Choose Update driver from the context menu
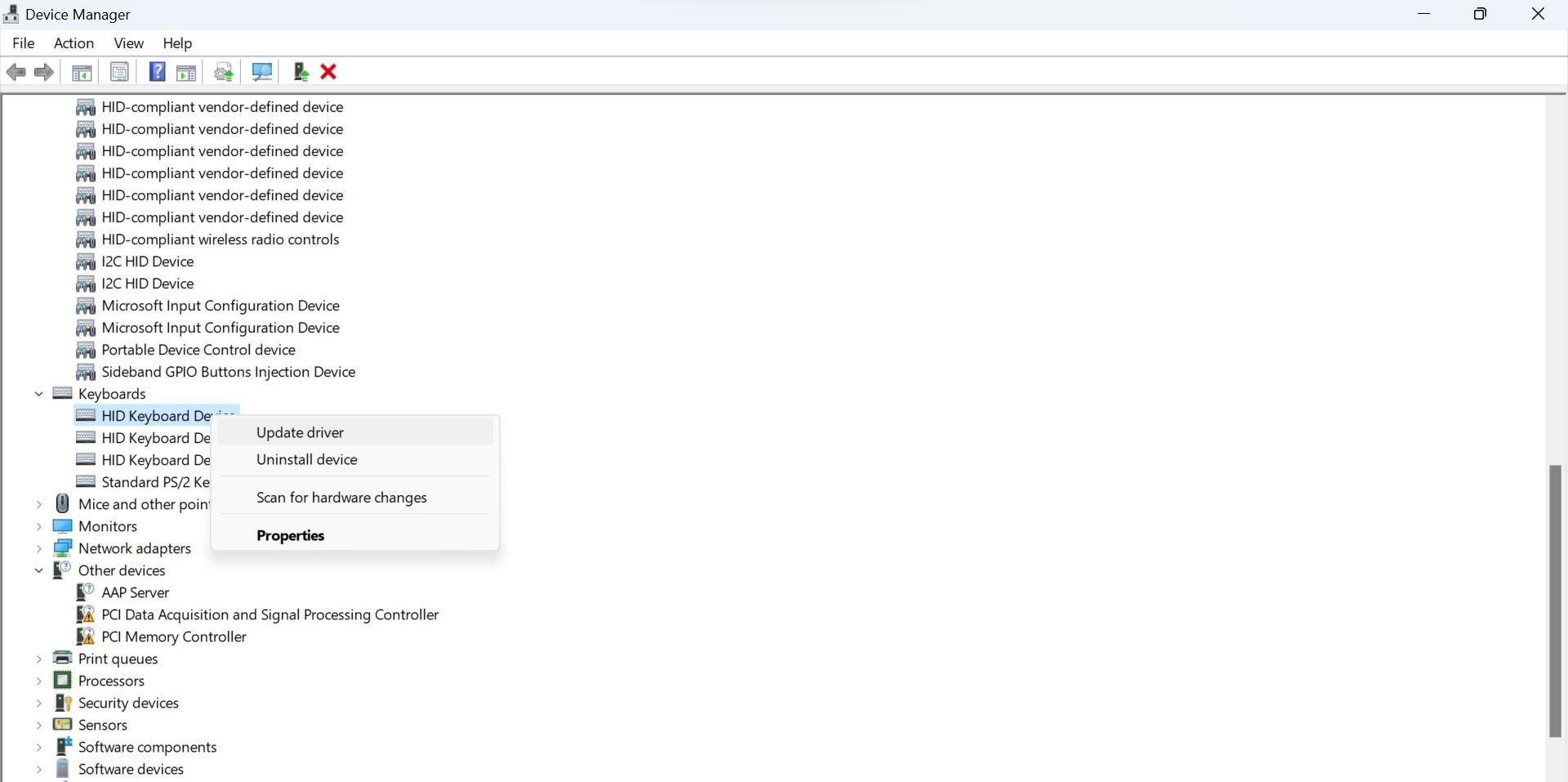1568x782 pixels. [x=299, y=432]
